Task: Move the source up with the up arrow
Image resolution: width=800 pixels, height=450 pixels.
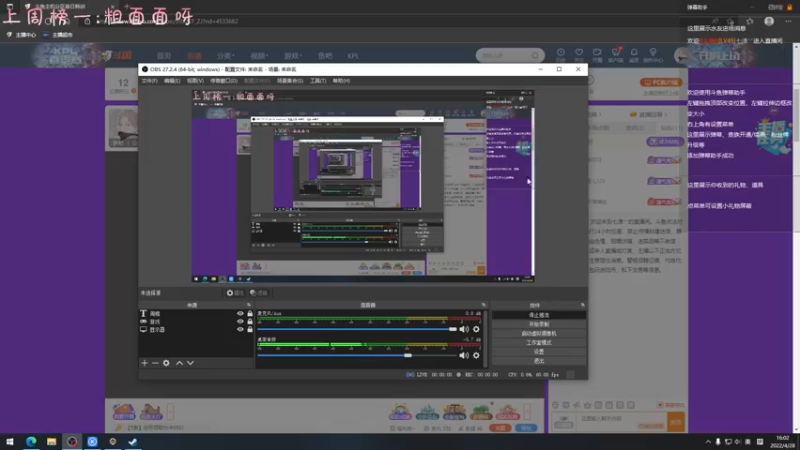Action: point(179,363)
